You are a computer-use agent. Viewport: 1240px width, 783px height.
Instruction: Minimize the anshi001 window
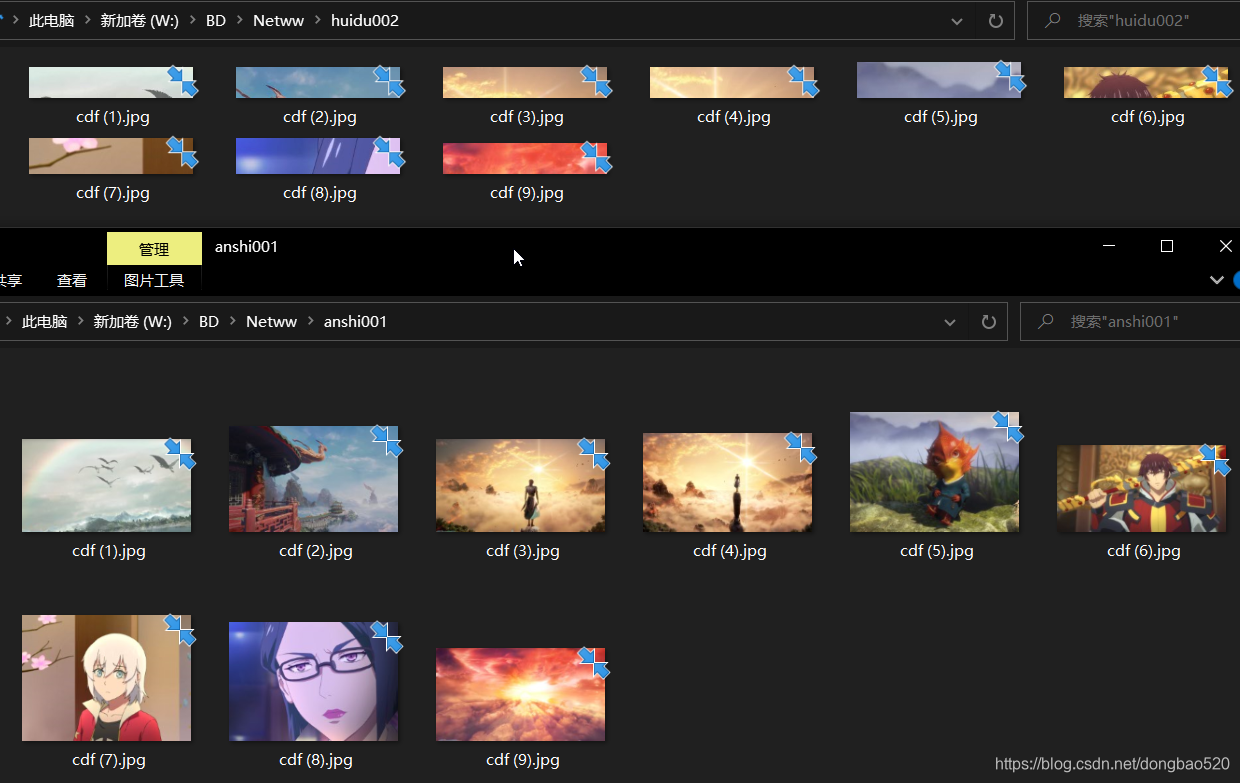coord(1108,246)
